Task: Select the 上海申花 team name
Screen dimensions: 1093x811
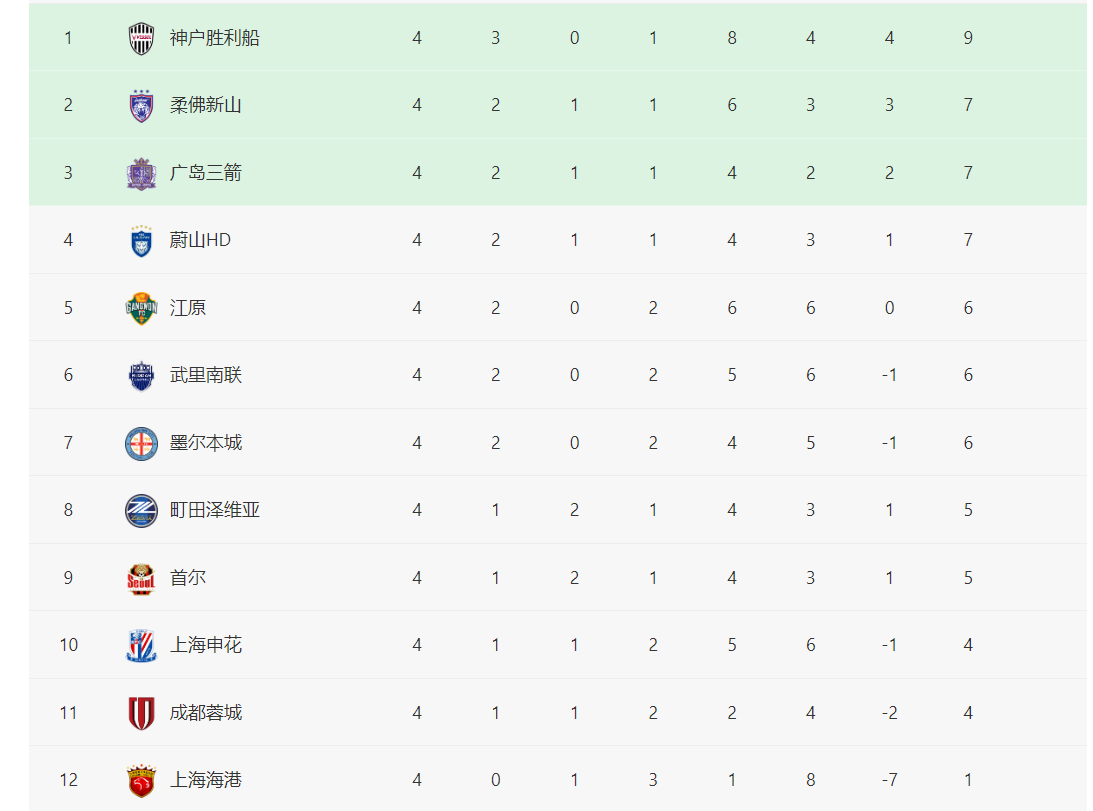Action: tap(206, 645)
